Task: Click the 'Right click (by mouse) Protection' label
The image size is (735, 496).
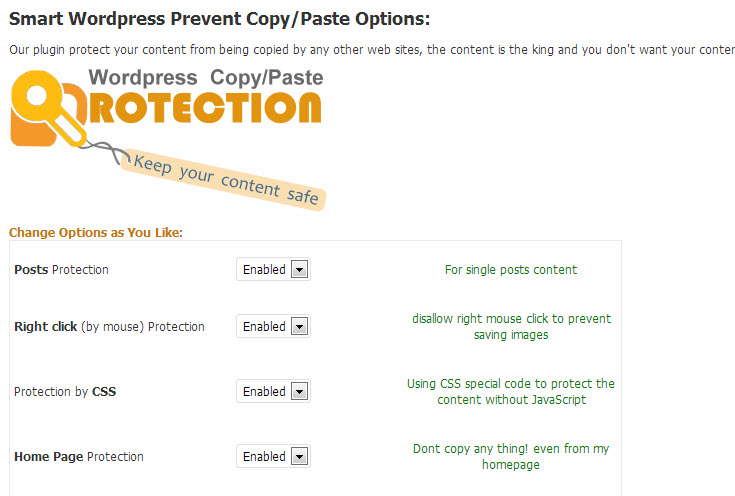Action: tap(109, 327)
